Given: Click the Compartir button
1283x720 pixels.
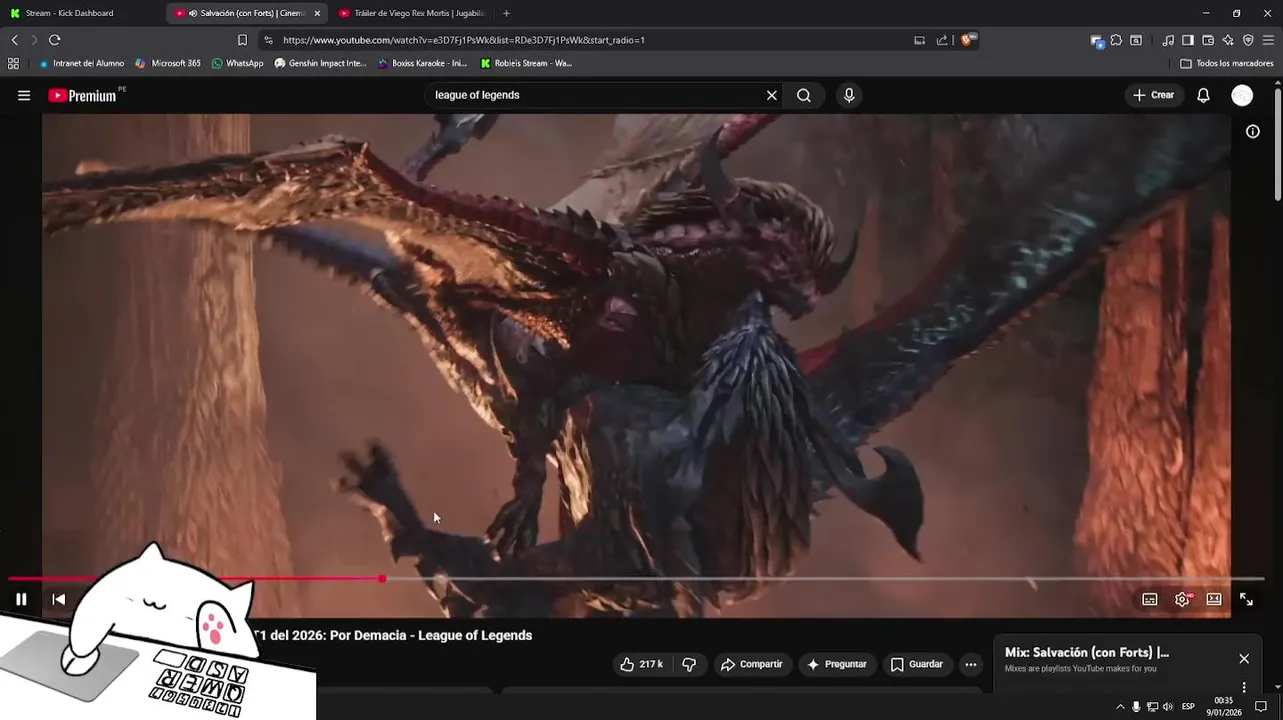Looking at the screenshot, I should pos(752,664).
